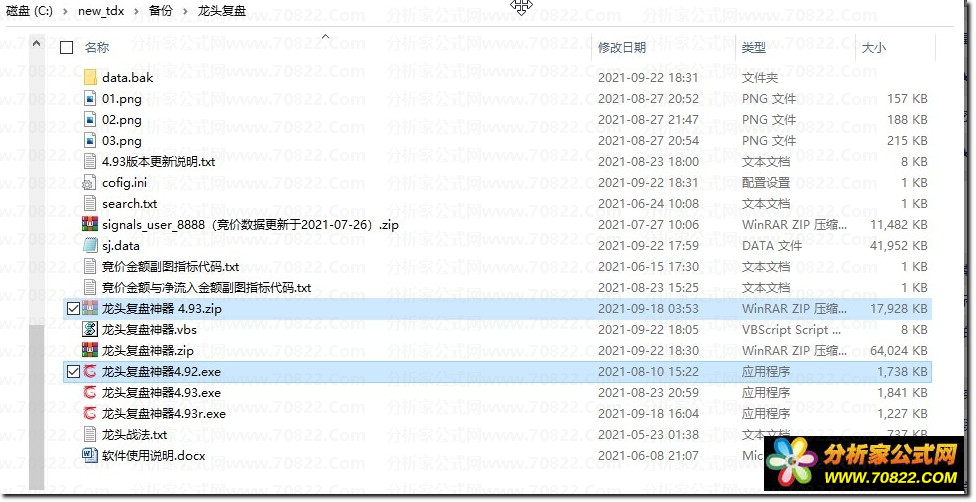Image resolution: width=976 pixels, height=502 pixels.
Task: Click the search.txt file icon
Action: coord(90,204)
